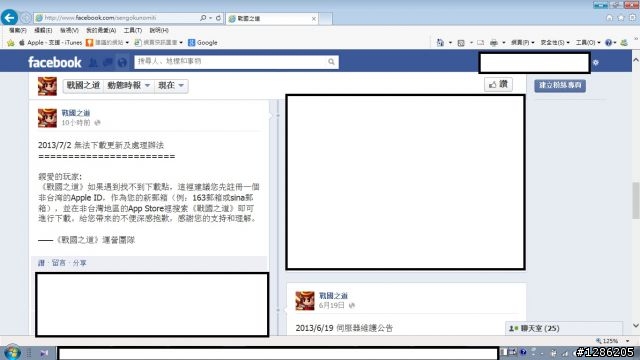Screen dimensions: 640x360
Task: Open the Facebook messages icon
Action: point(108,62)
